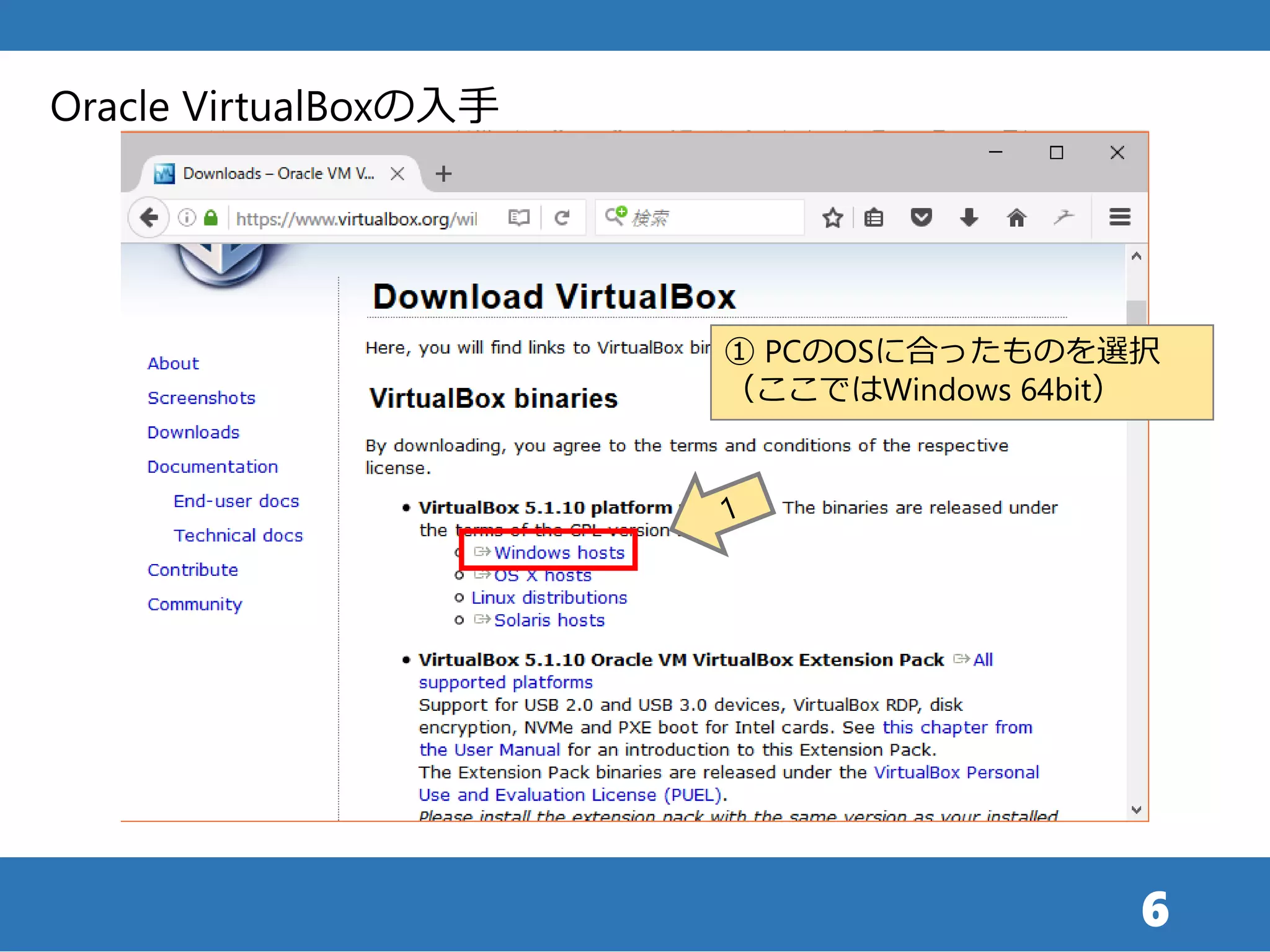The image size is (1270, 952).
Task: Click the search magnifier icon
Action: click(x=616, y=216)
